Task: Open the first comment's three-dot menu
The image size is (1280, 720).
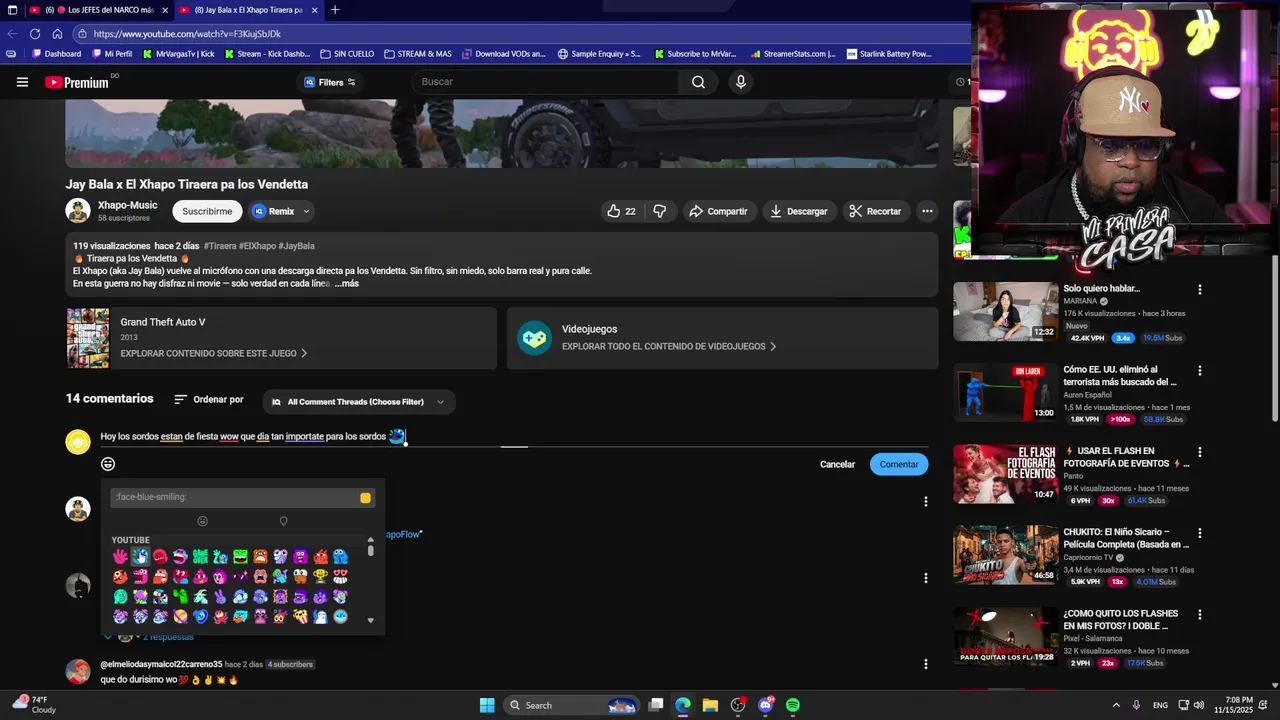Action: (x=925, y=501)
